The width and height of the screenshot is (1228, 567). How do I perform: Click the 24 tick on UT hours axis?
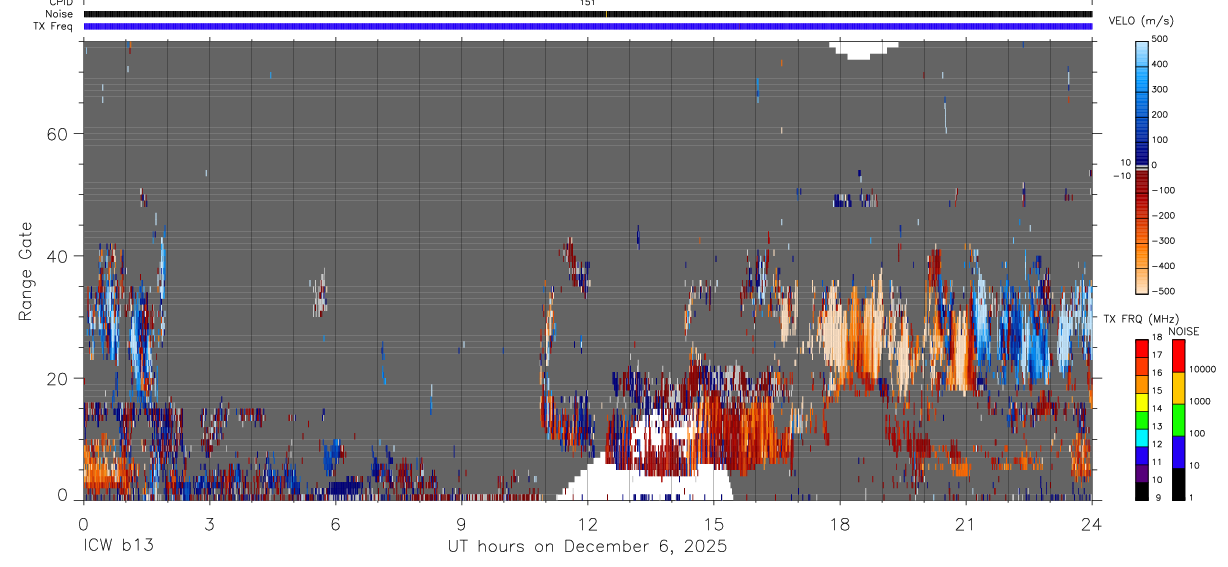(x=1091, y=524)
